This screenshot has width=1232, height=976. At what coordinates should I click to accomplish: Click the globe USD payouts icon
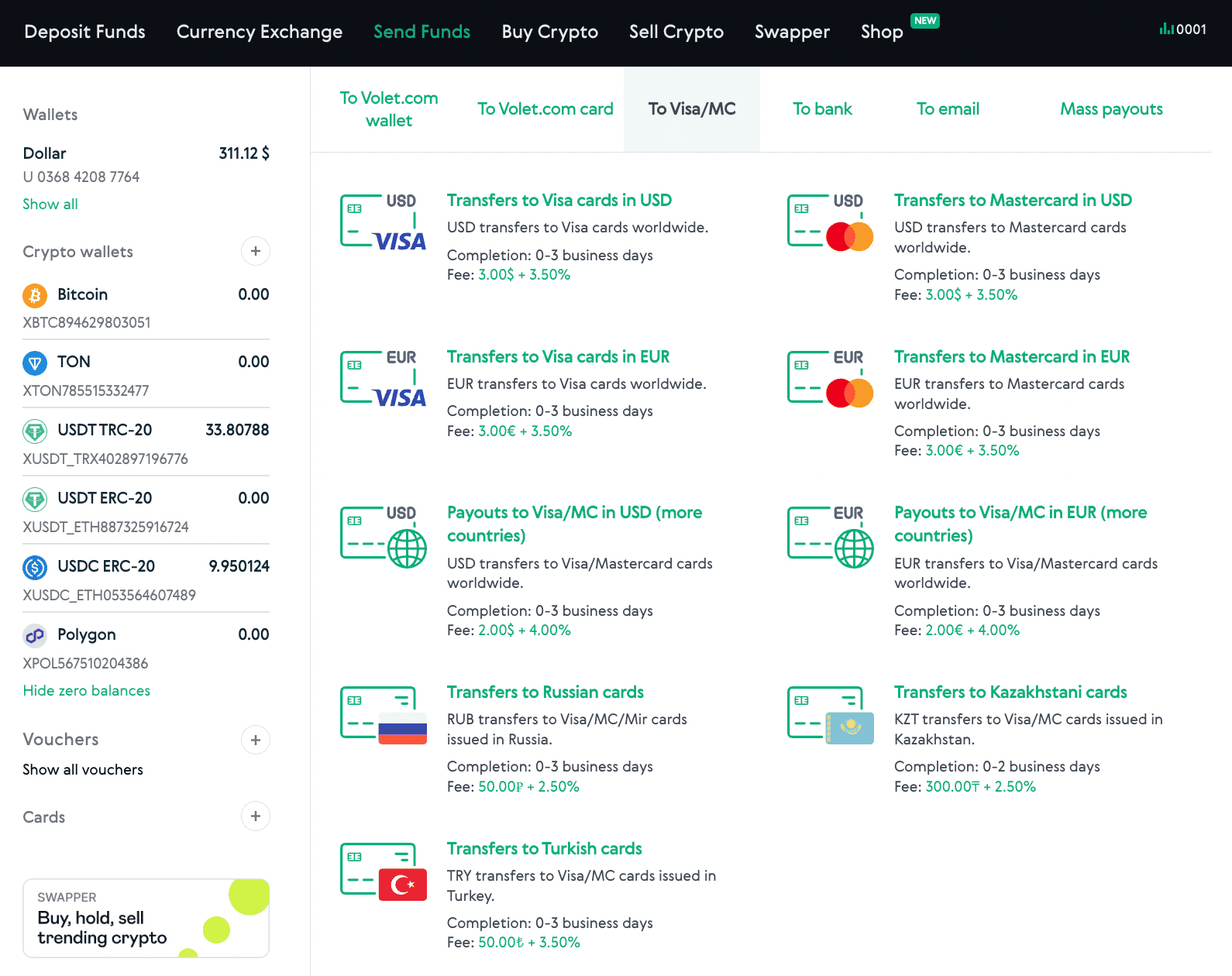pos(384,536)
